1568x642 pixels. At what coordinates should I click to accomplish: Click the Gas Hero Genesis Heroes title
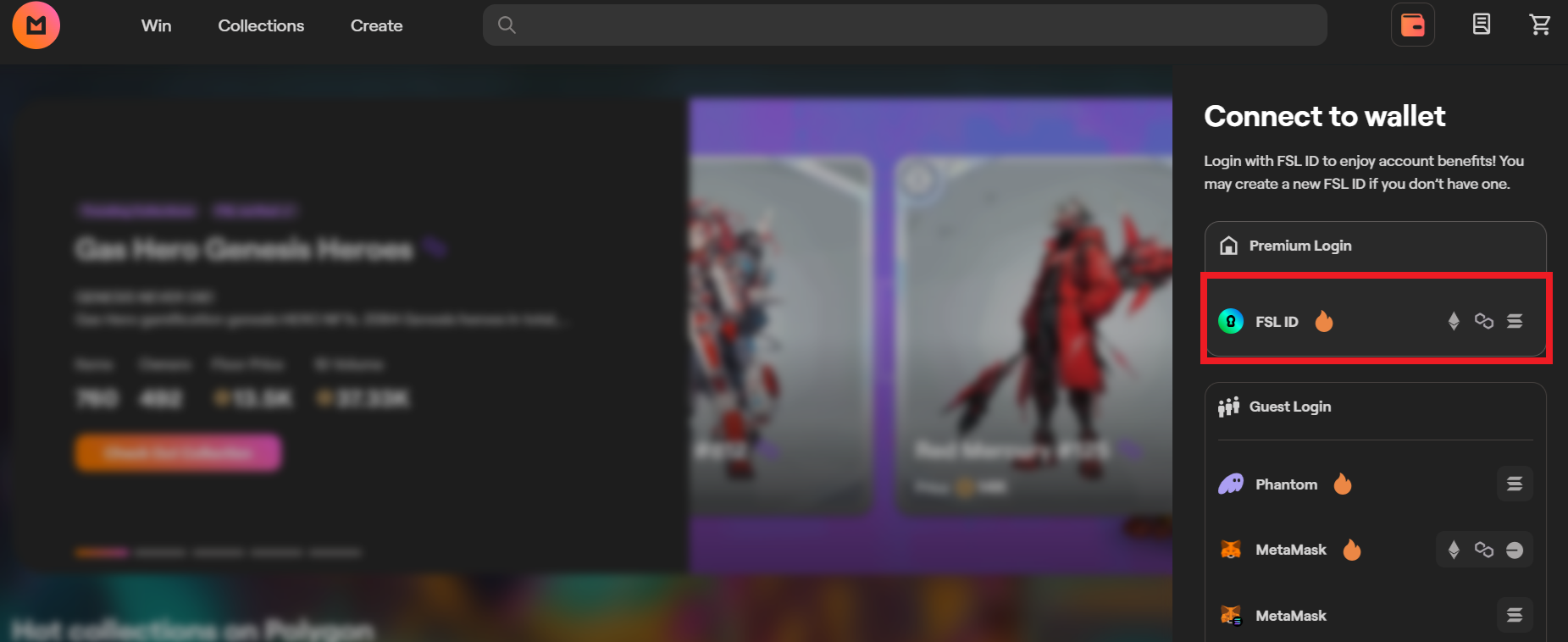tap(244, 249)
